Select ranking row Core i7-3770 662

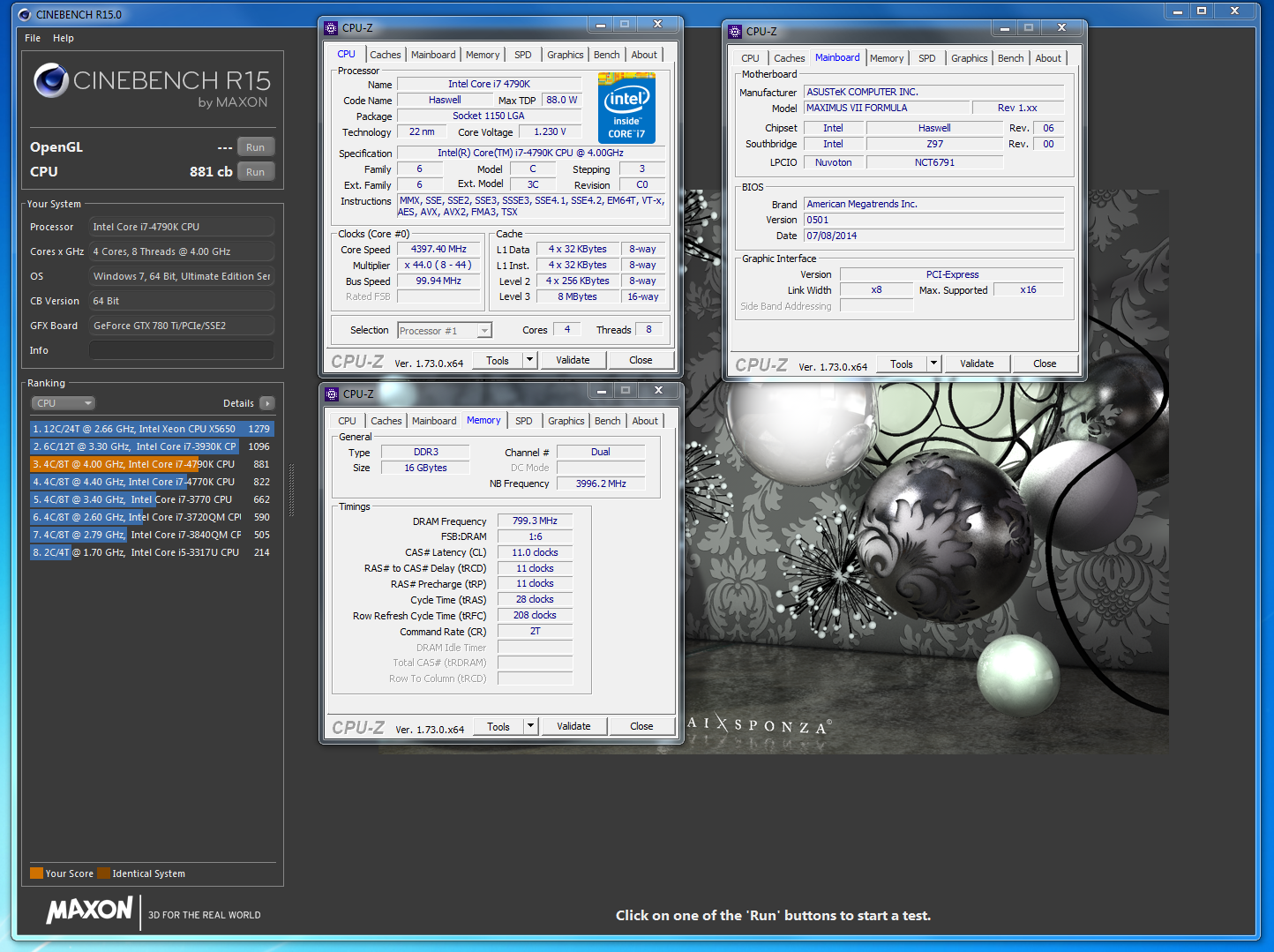(x=152, y=499)
